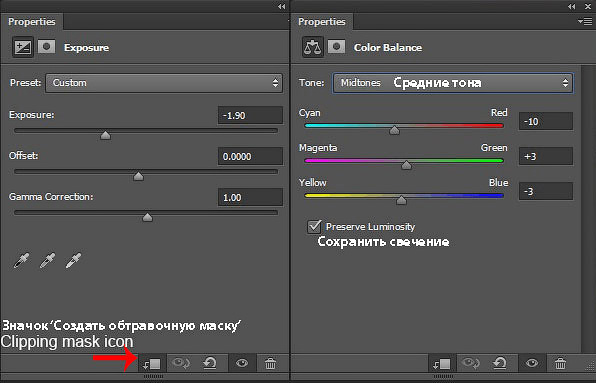Pick the gray point eyedropper

tap(47, 261)
